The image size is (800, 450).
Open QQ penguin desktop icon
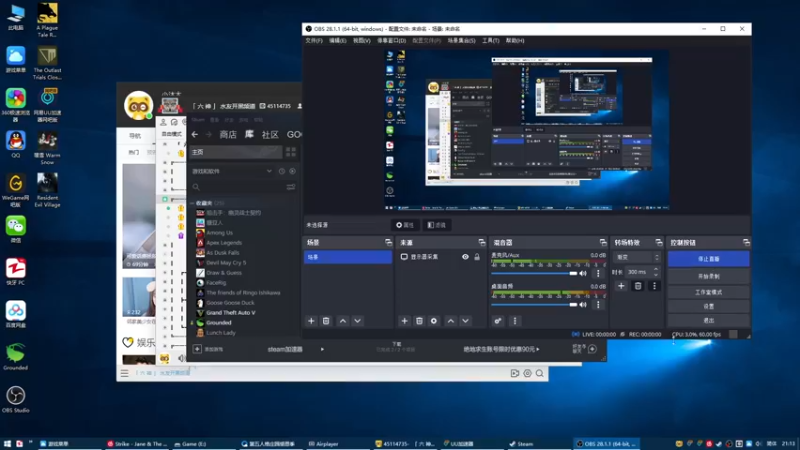[x=15, y=144]
